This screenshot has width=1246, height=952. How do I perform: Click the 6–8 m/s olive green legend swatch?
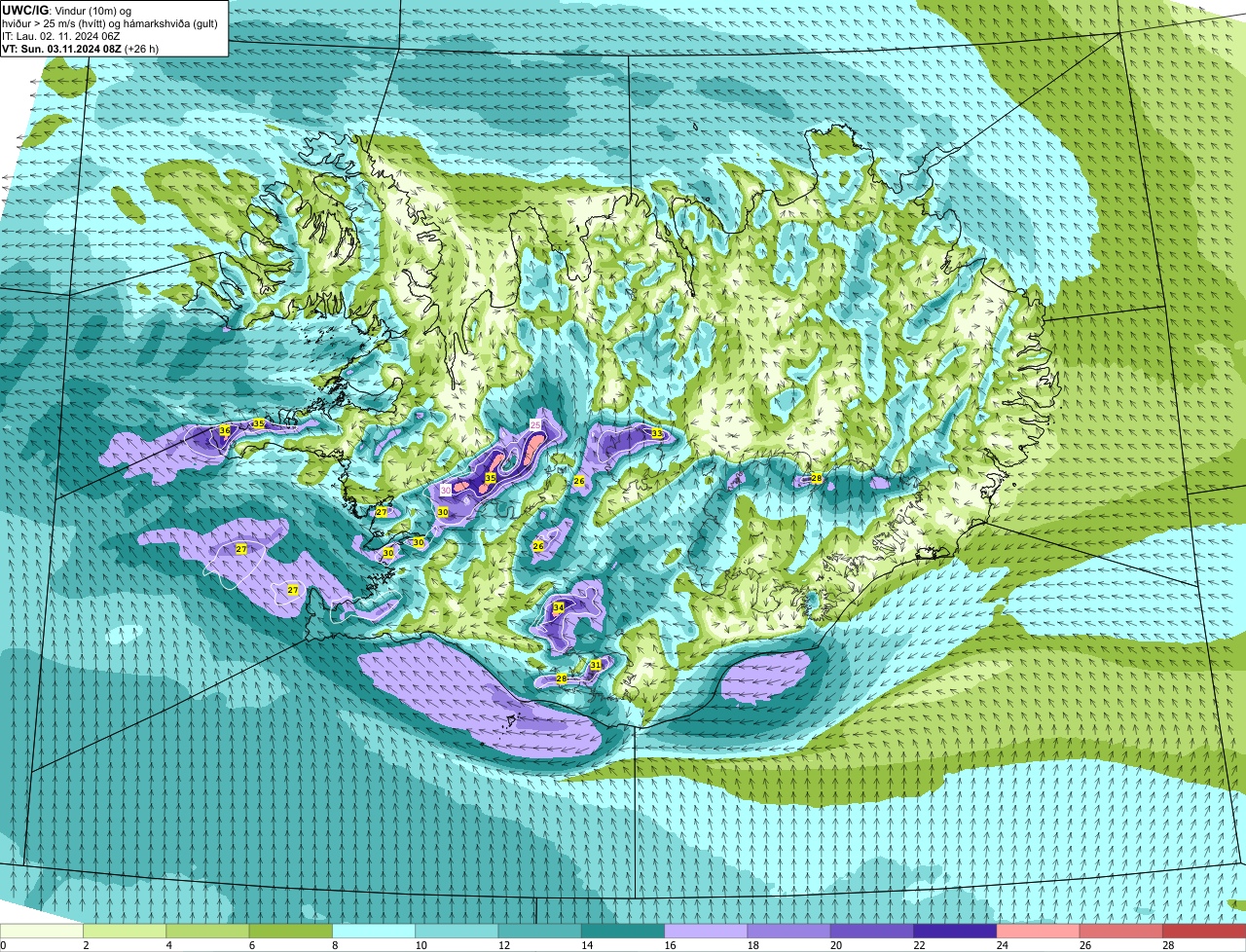[x=290, y=932]
